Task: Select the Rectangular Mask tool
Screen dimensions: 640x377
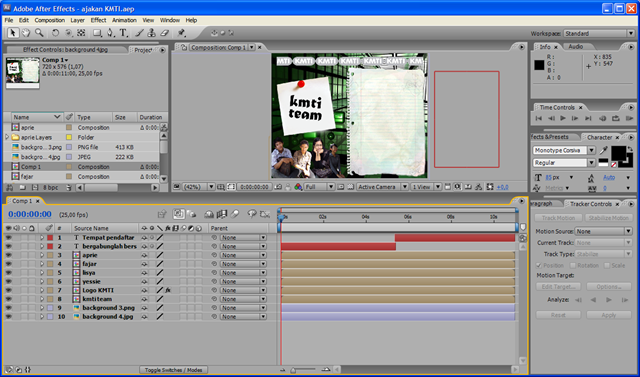Action: (97, 33)
